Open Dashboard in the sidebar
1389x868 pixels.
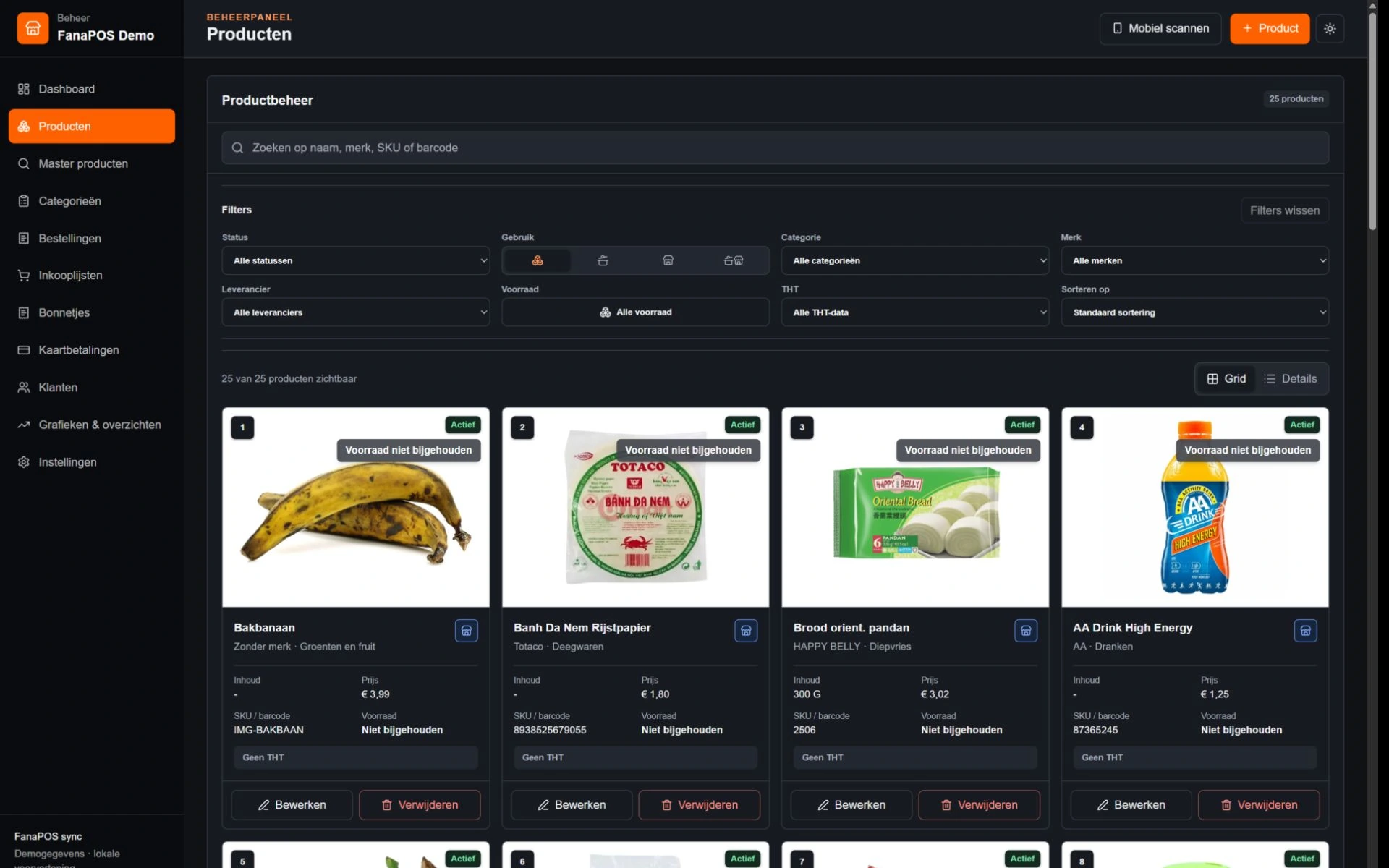point(92,89)
